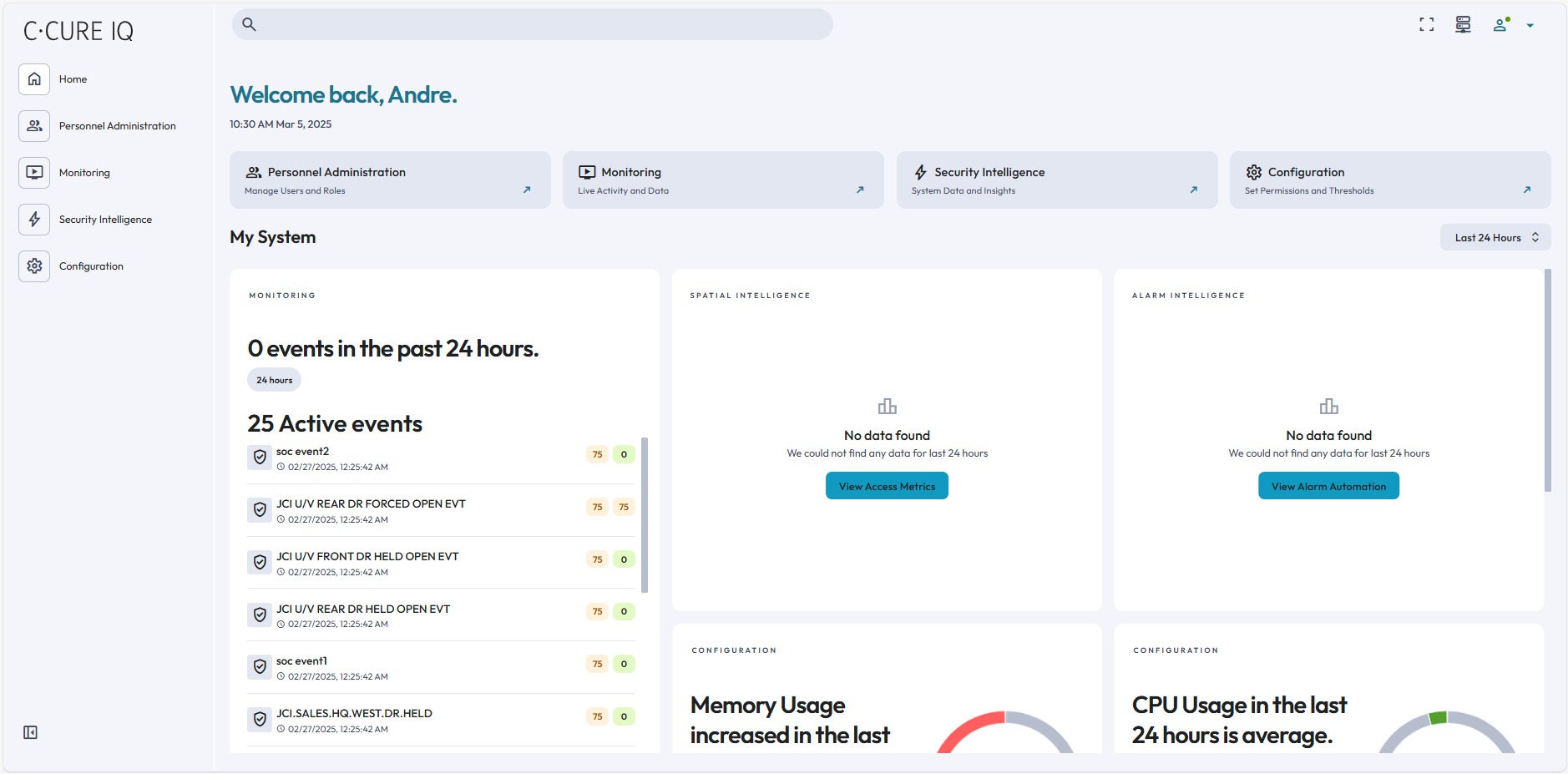Screen dimensions: 1568x774
Task: Enter fullscreen mode using the expand icon
Action: click(x=1426, y=24)
